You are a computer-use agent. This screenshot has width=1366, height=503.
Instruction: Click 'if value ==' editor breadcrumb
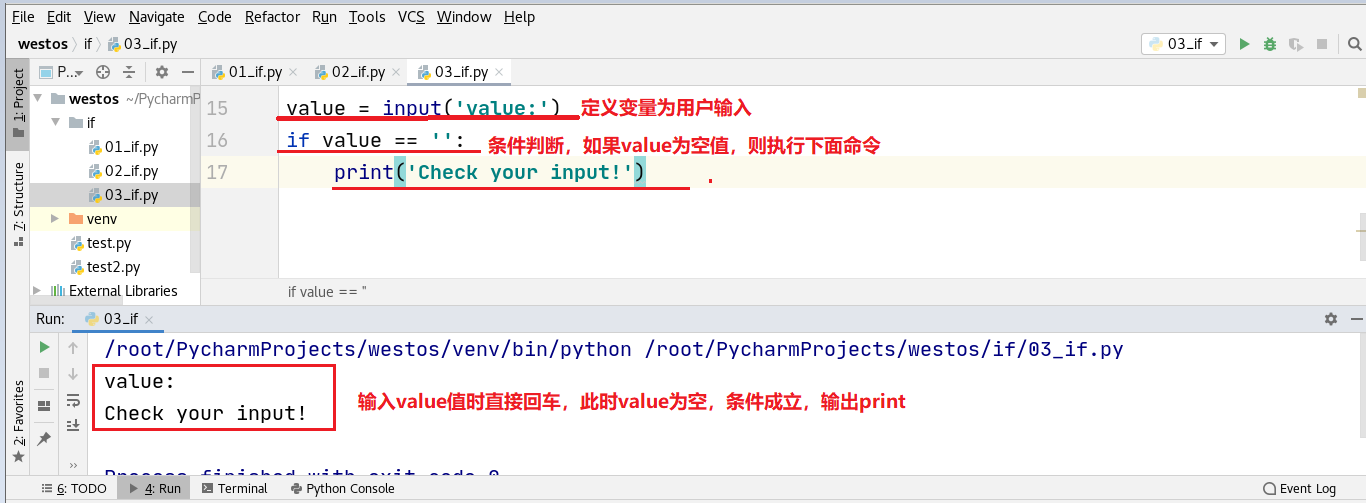point(327,292)
